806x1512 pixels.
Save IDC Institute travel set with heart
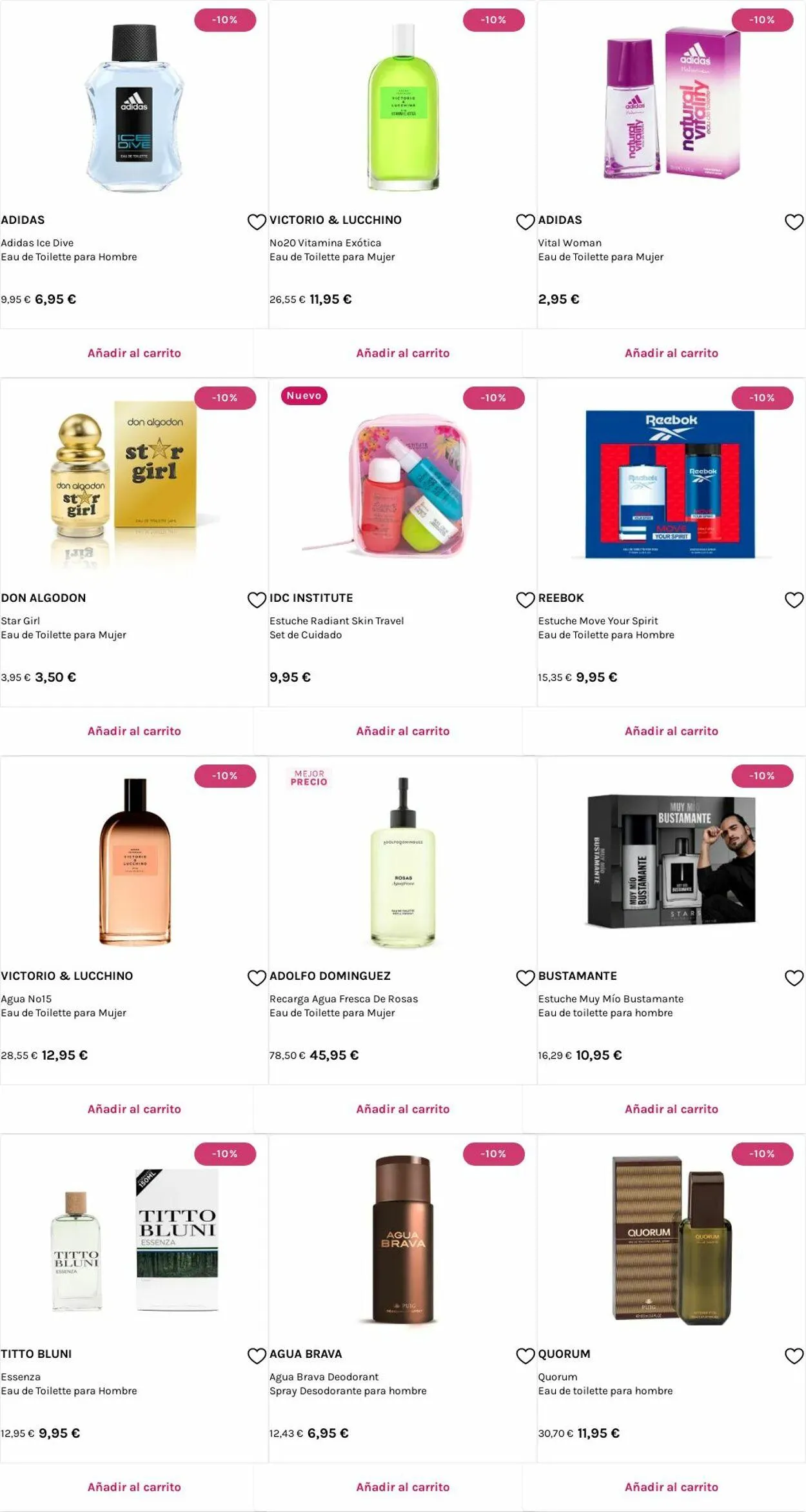tap(526, 600)
